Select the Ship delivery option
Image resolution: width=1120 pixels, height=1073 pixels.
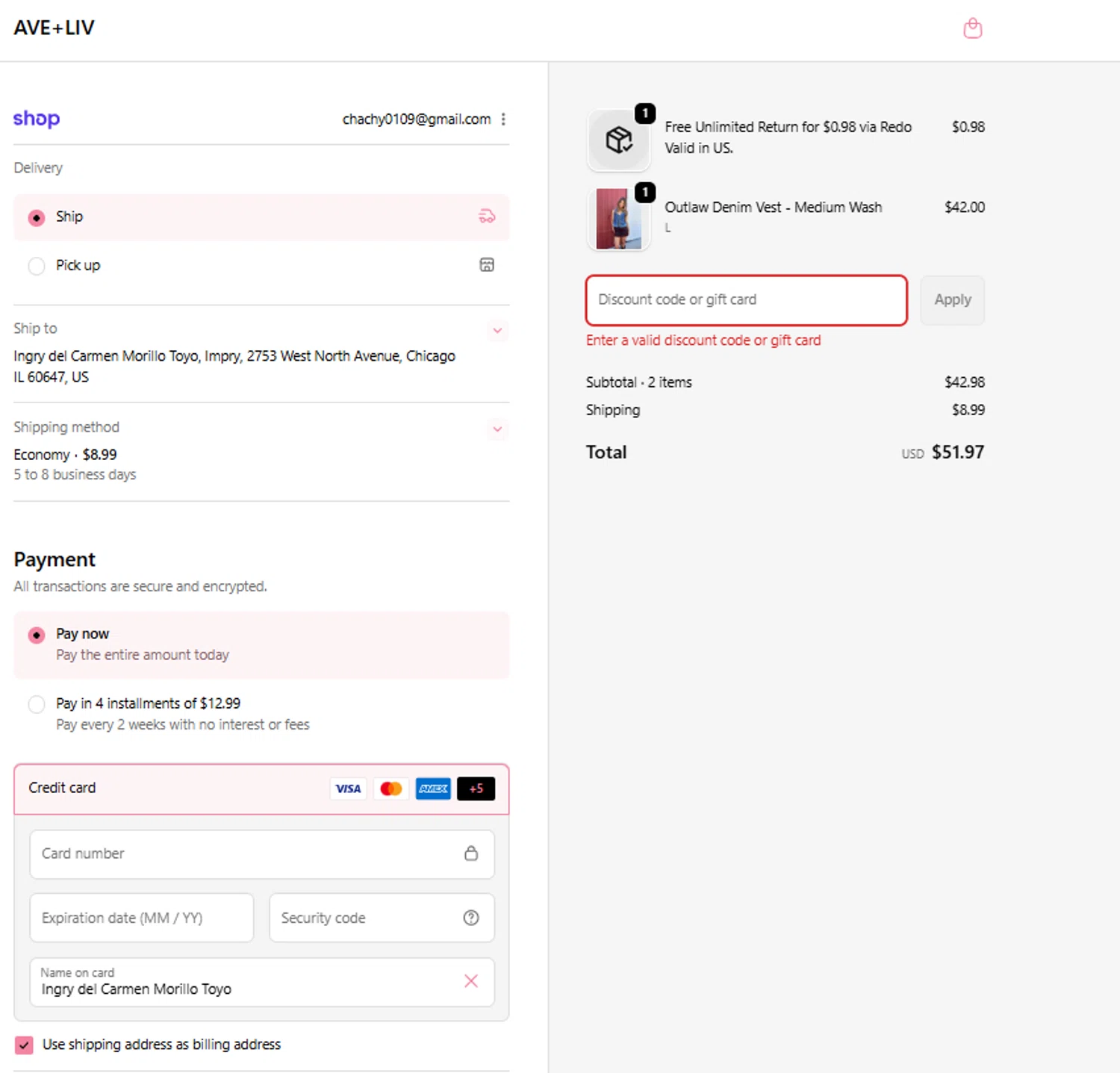[261, 217]
